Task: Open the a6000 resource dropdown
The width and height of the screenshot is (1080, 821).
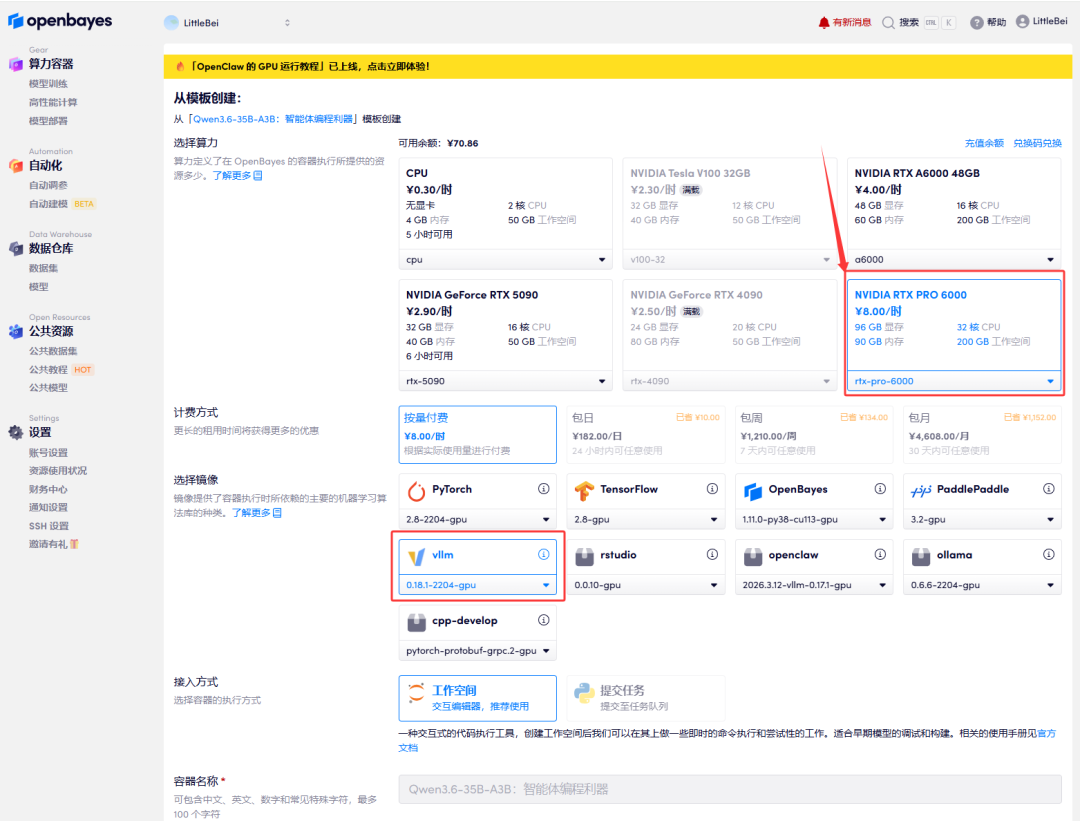Action: 954,260
